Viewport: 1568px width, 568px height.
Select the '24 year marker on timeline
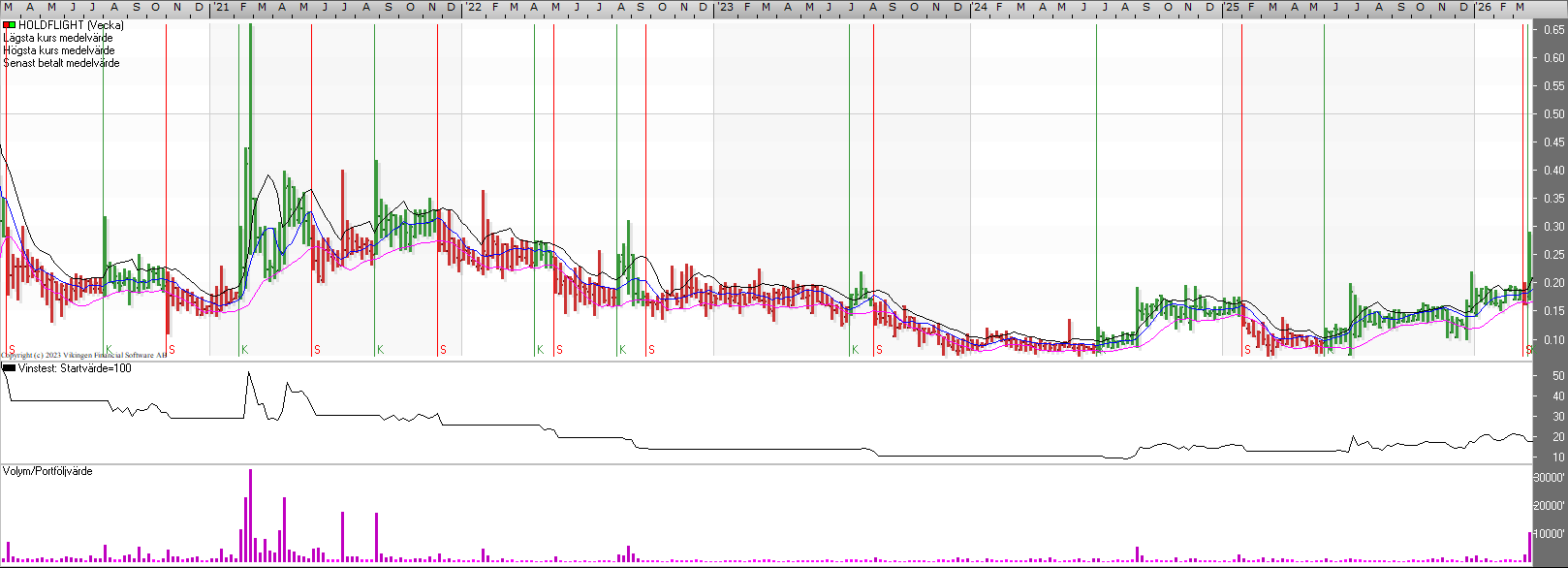[980, 8]
